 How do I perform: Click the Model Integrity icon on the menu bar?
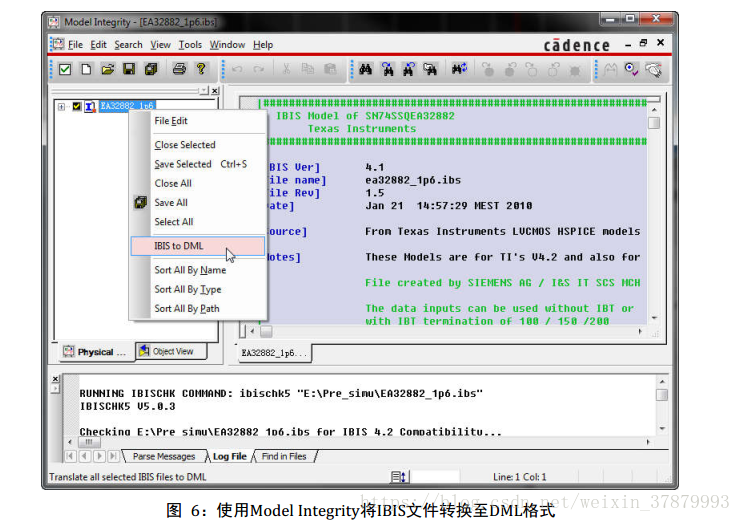click(x=58, y=44)
